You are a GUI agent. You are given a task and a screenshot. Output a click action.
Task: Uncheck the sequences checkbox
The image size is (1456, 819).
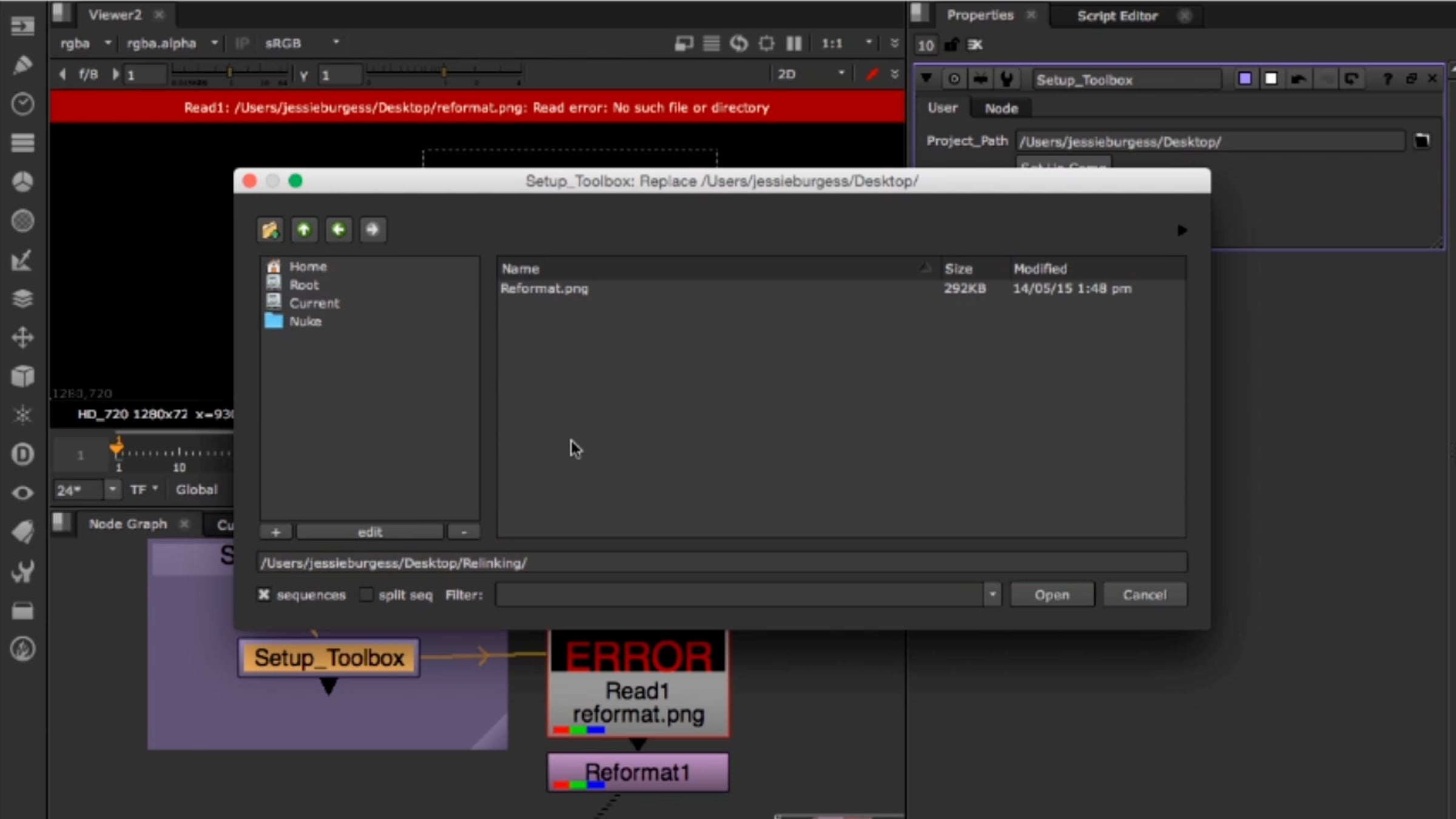(x=264, y=595)
